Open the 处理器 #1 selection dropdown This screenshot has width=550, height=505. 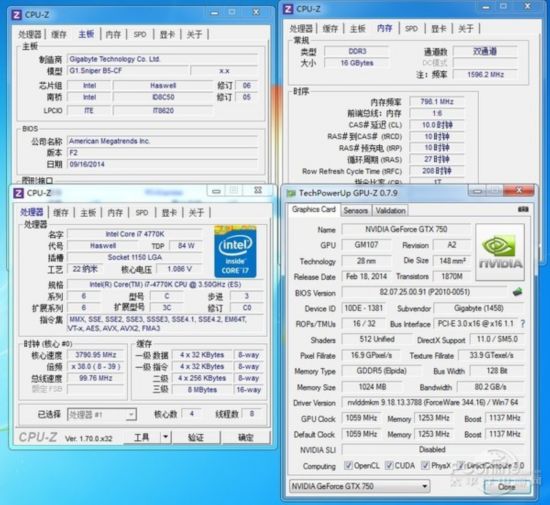coord(102,415)
